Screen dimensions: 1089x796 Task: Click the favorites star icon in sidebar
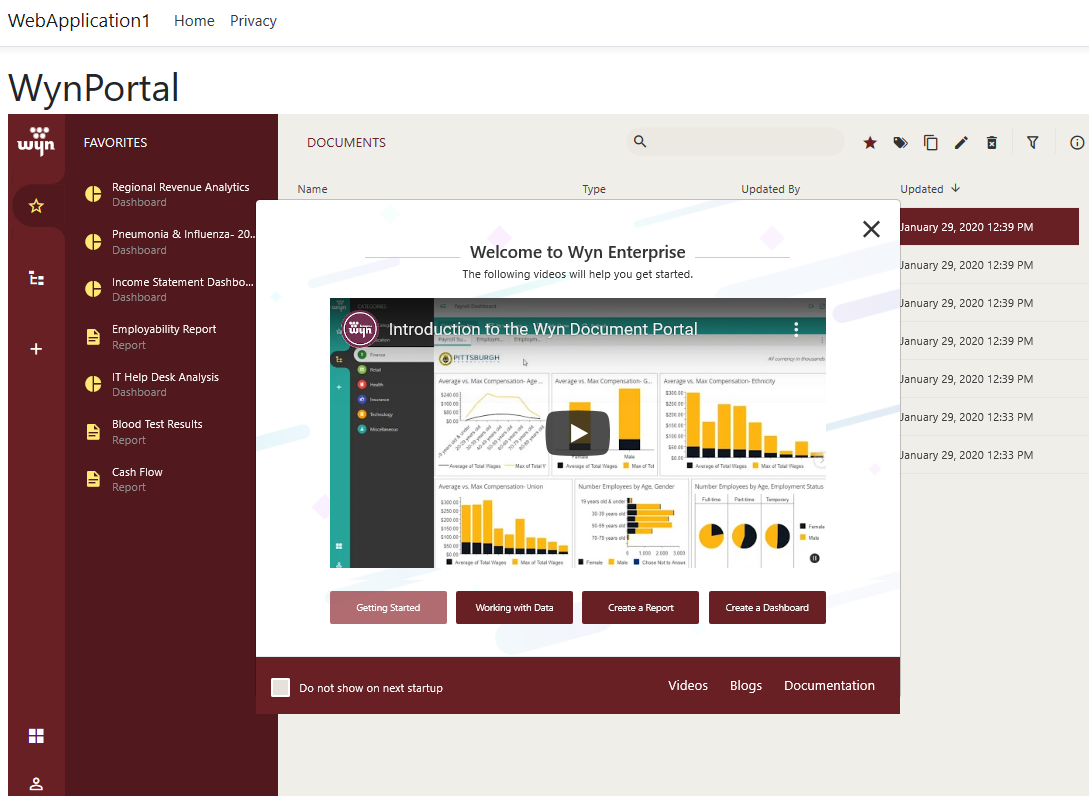click(x=36, y=206)
